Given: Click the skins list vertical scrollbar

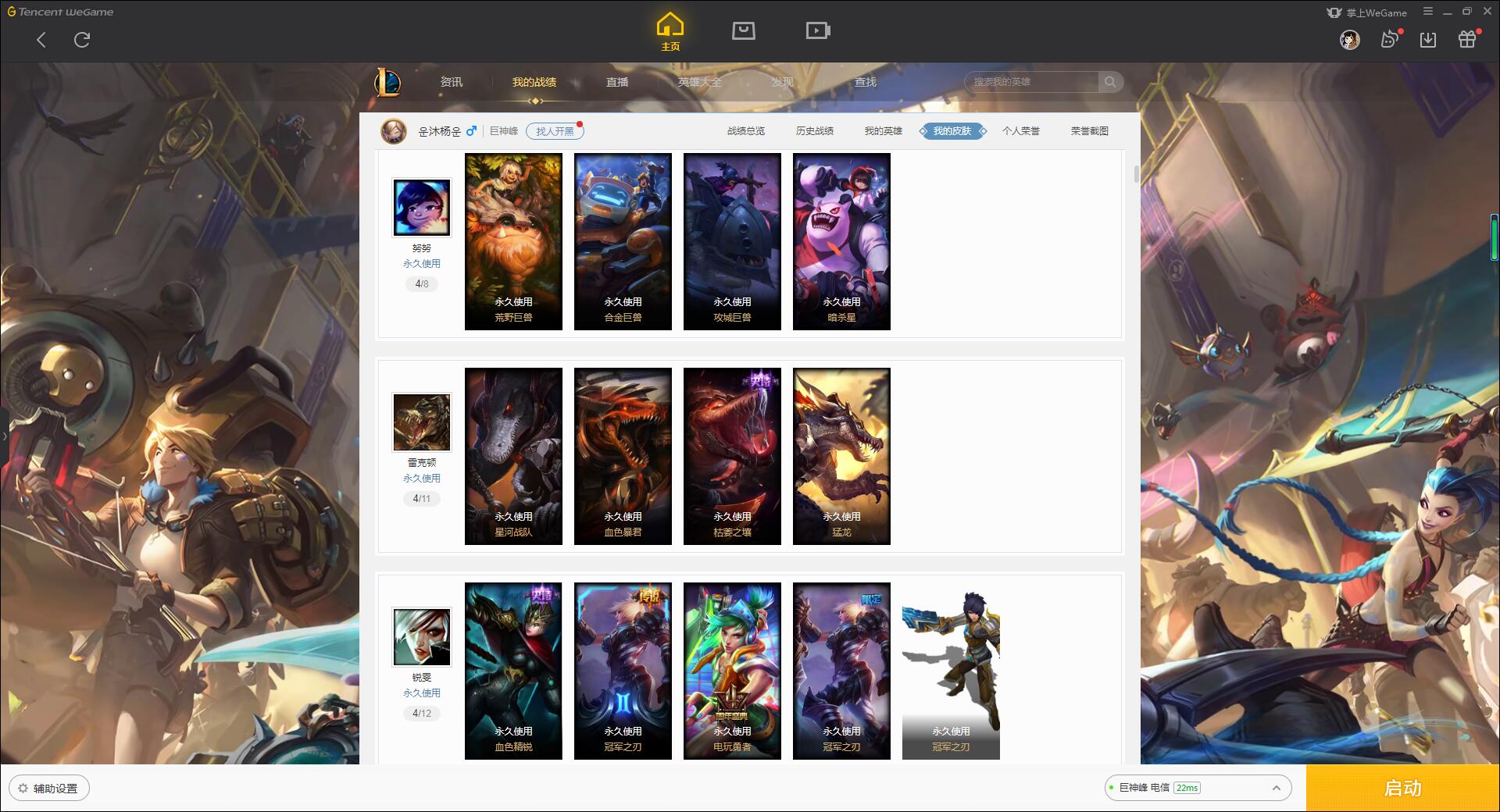Looking at the screenshot, I should pyautogui.click(x=1137, y=173).
